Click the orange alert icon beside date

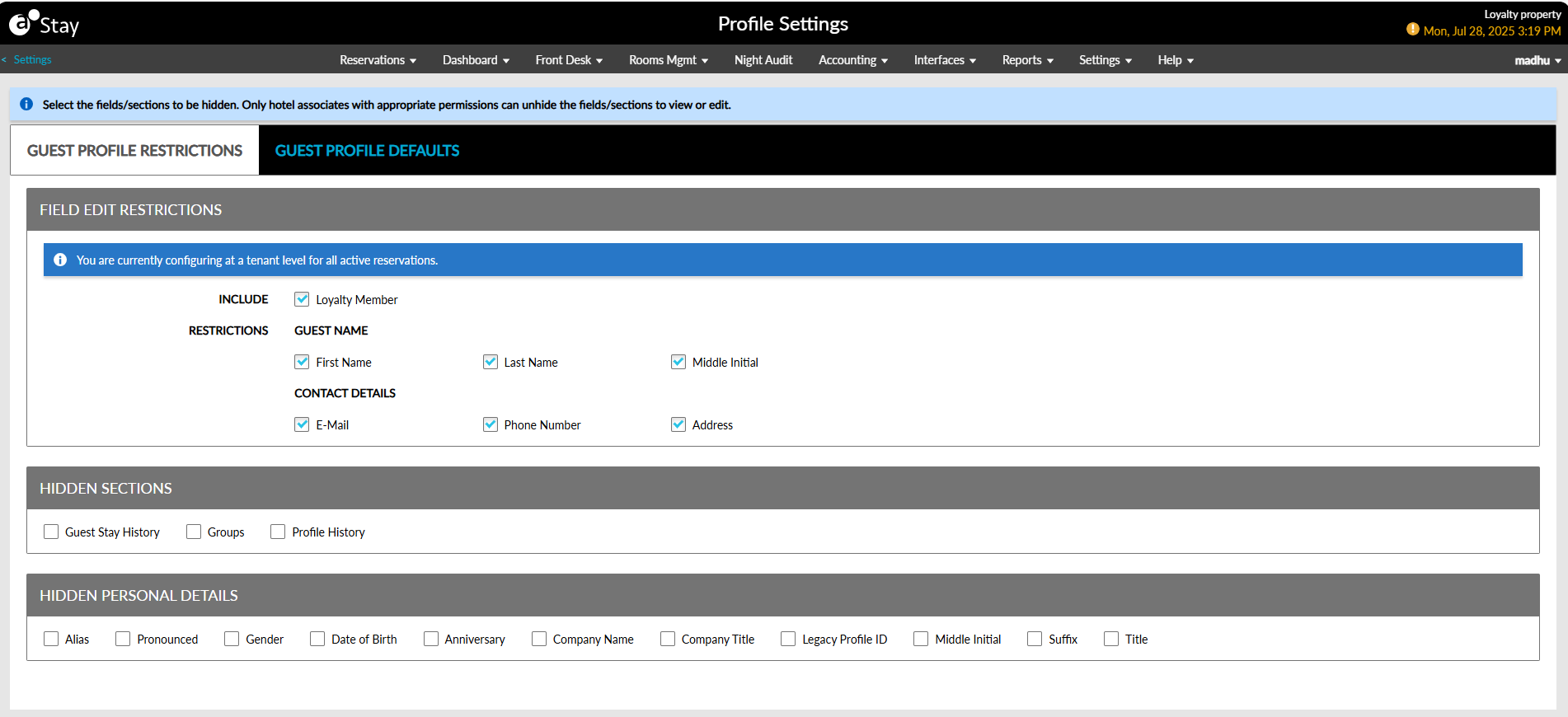pos(1412,30)
